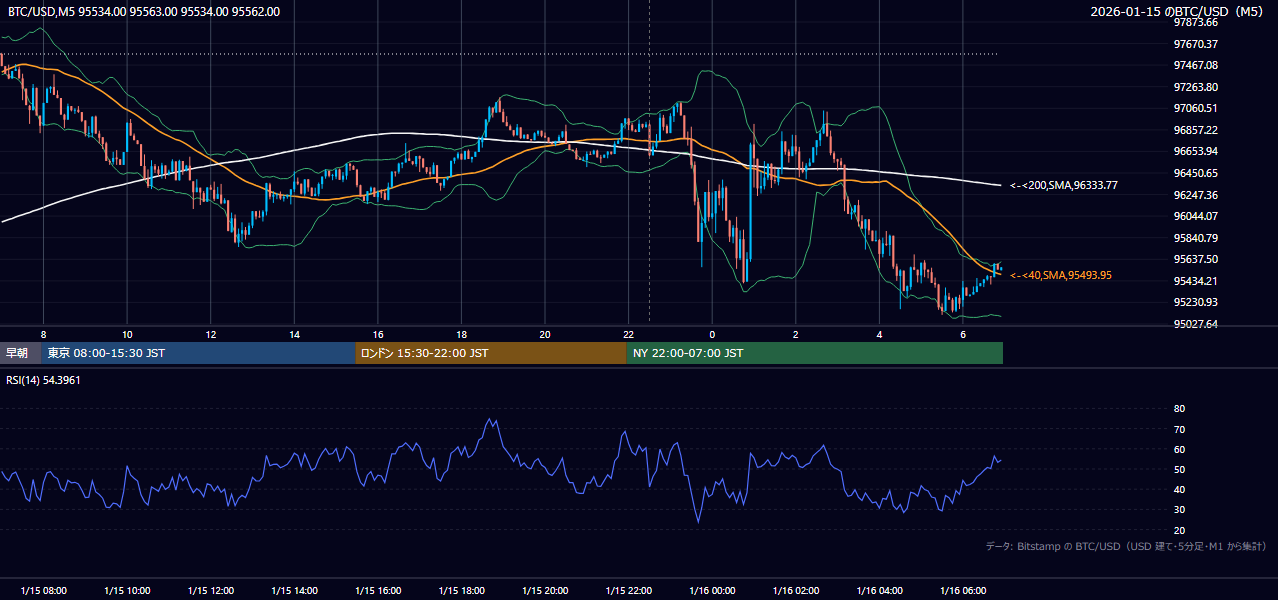Click the bottom time label 1/15 12:00
This screenshot has width=1278, height=600.
(210, 591)
